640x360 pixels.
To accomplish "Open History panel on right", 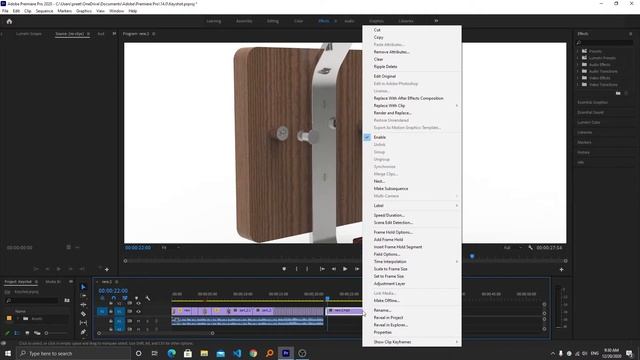I will (583, 152).
